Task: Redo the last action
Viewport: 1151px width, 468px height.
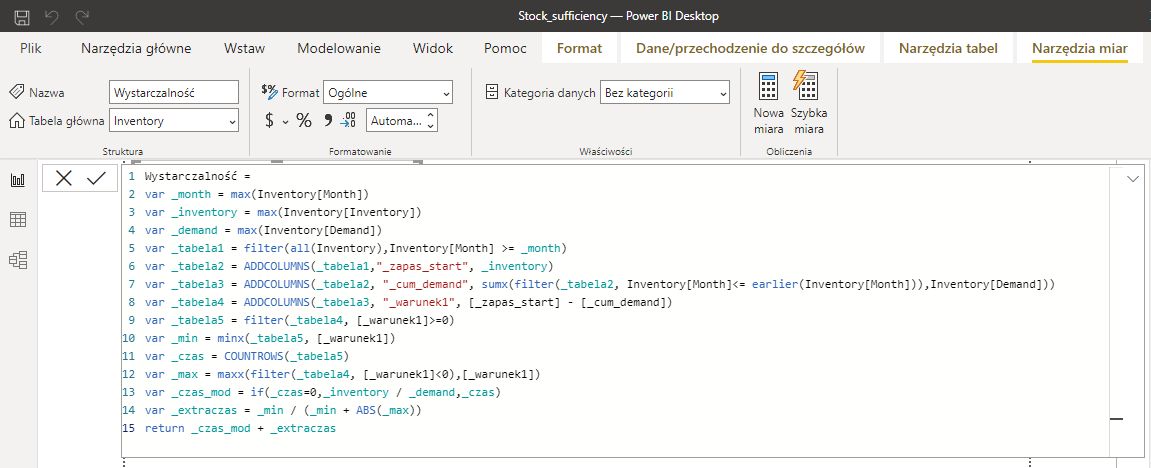Action: click(82, 15)
